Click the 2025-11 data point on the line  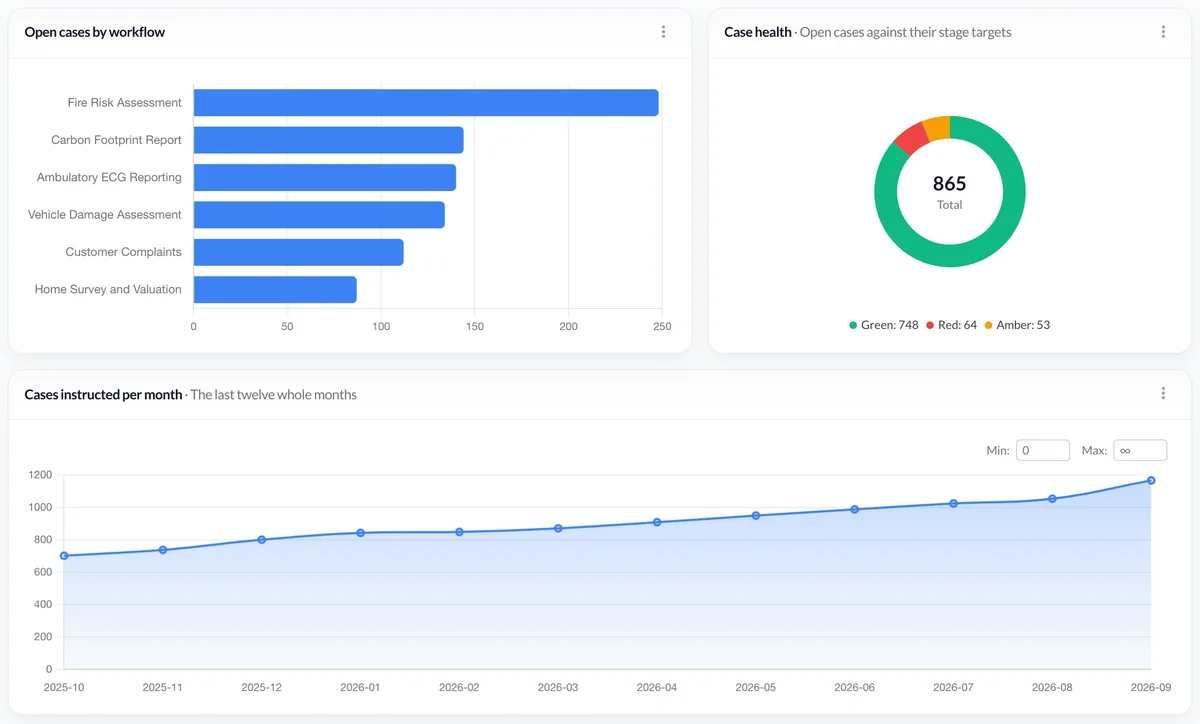tap(163, 550)
